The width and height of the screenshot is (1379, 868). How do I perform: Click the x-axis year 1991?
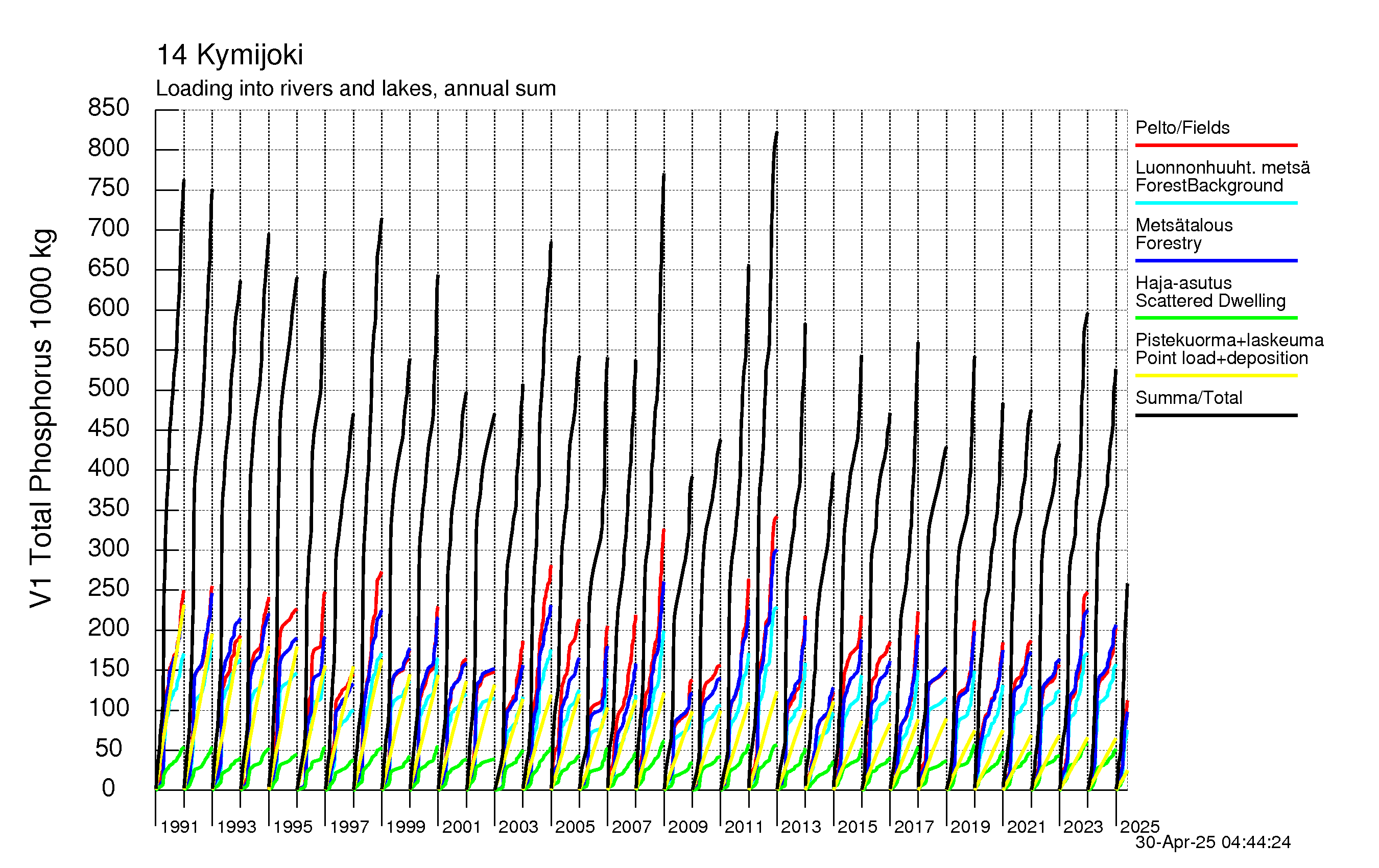(x=179, y=827)
